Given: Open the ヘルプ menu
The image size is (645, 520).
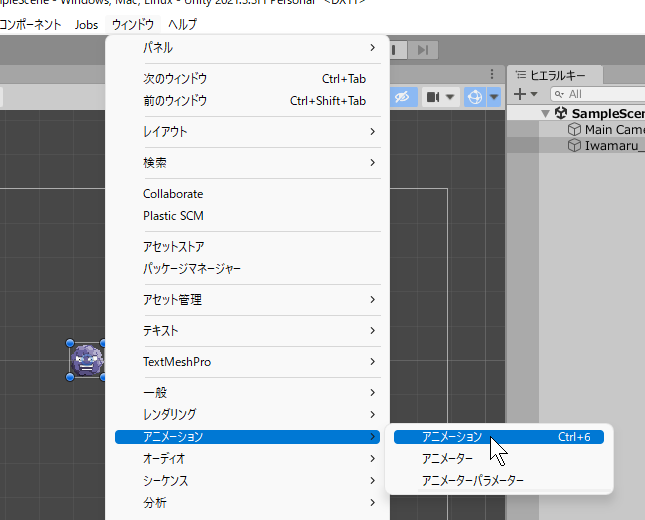Looking at the screenshot, I should (x=182, y=25).
